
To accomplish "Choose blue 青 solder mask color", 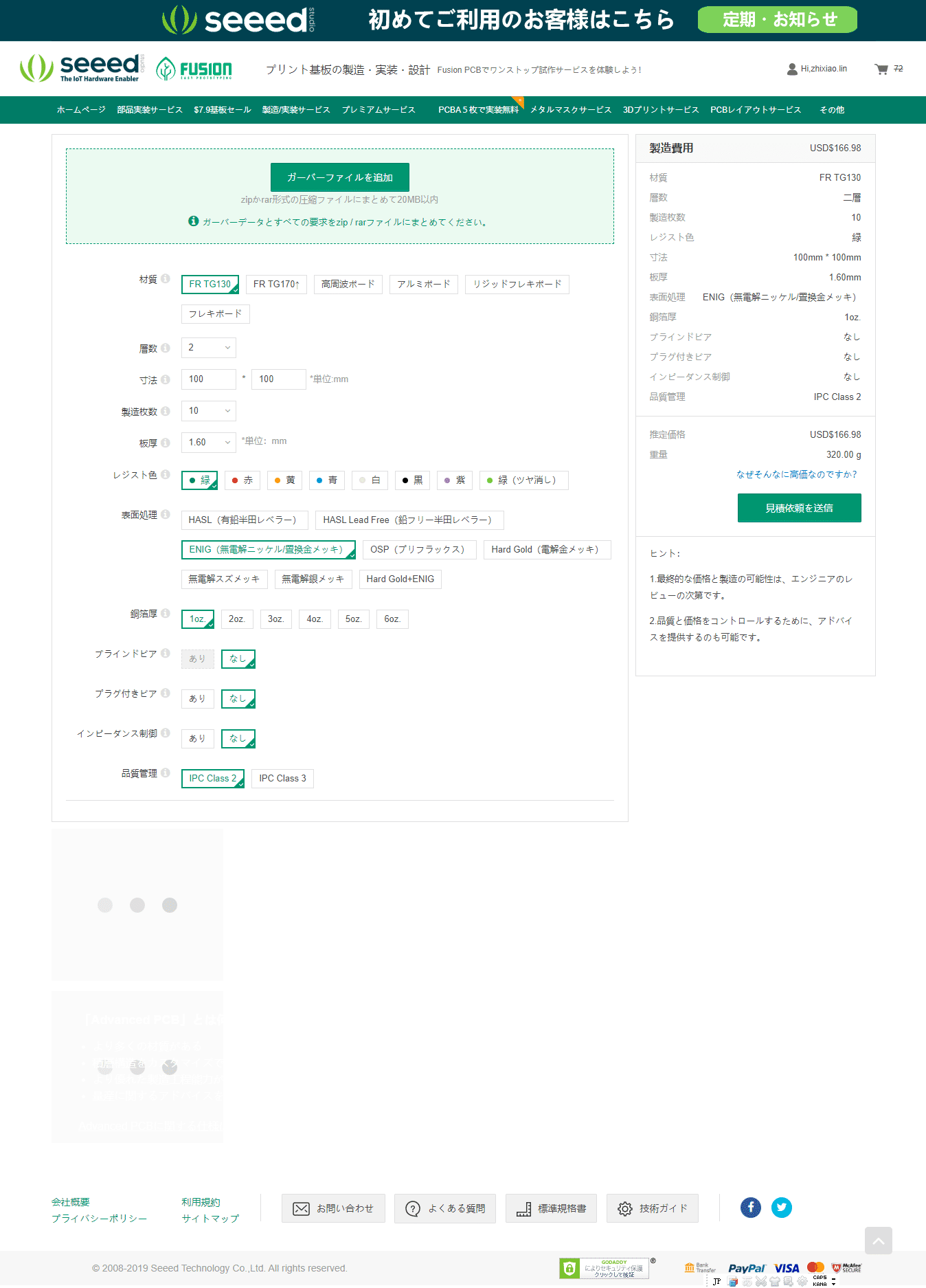I will (327, 480).
